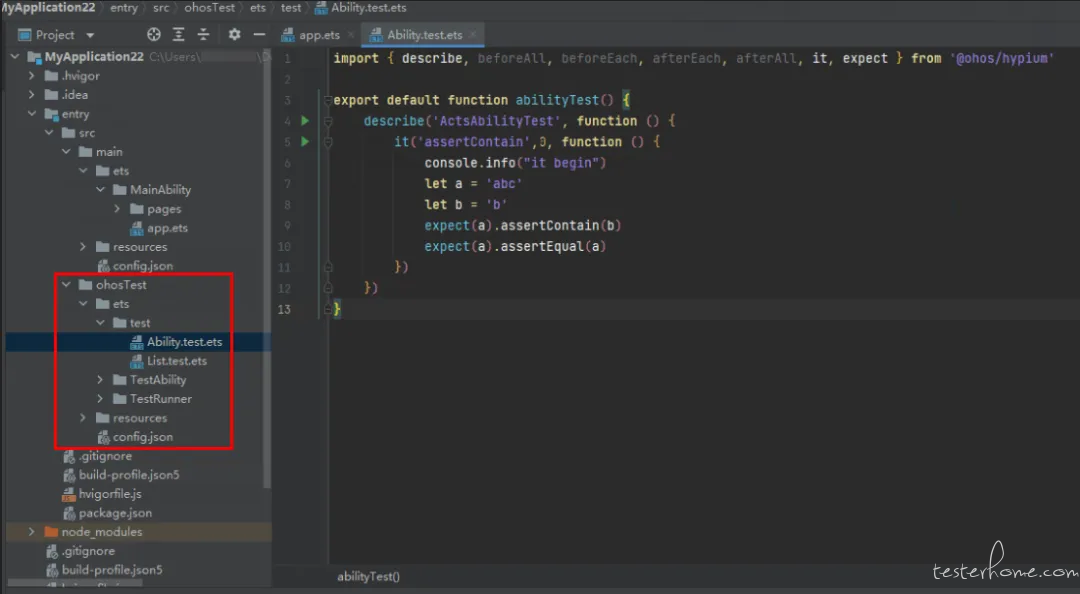Open the Project view dropdown
This screenshot has height=594, width=1080.
pyautogui.click(x=56, y=34)
